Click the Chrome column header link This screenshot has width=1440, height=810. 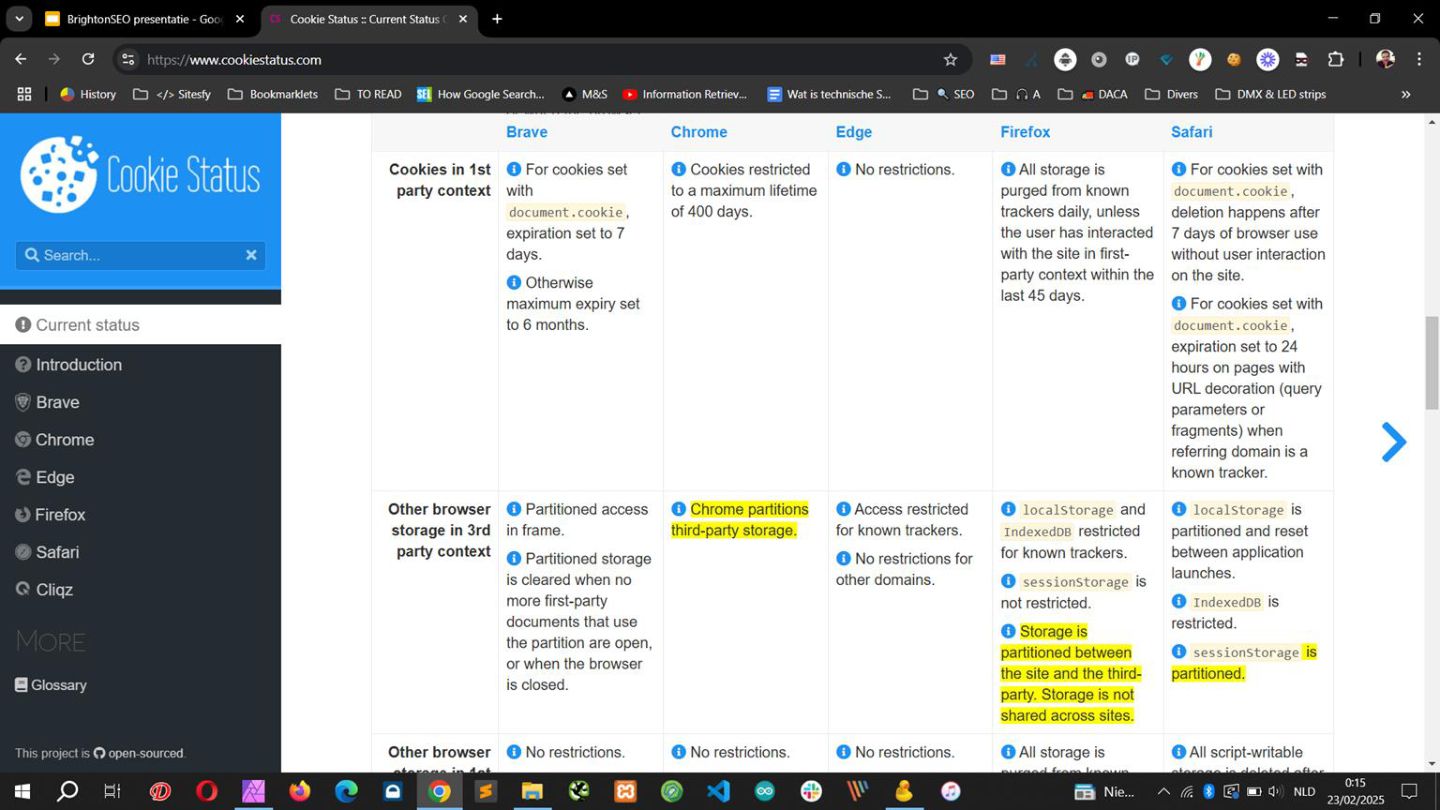pos(699,132)
